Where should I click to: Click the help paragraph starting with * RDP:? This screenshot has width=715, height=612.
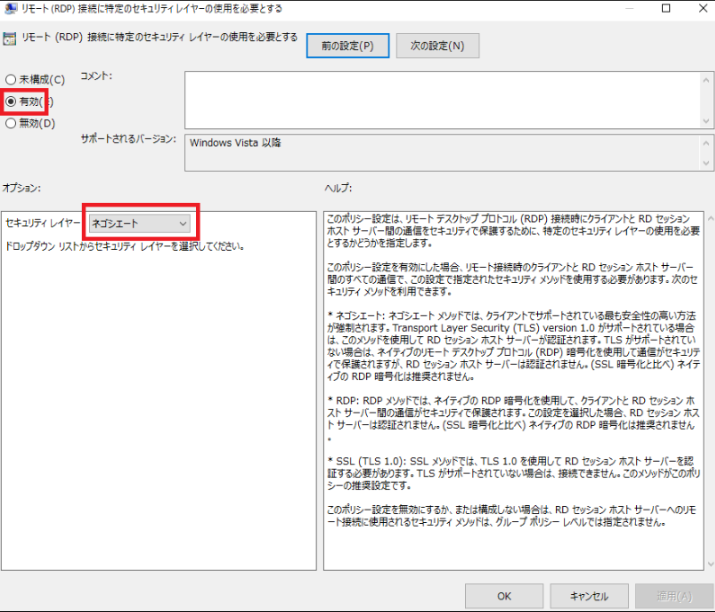point(513,419)
